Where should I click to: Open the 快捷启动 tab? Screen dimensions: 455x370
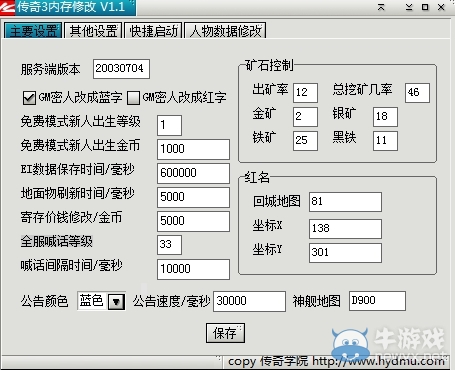point(153,31)
